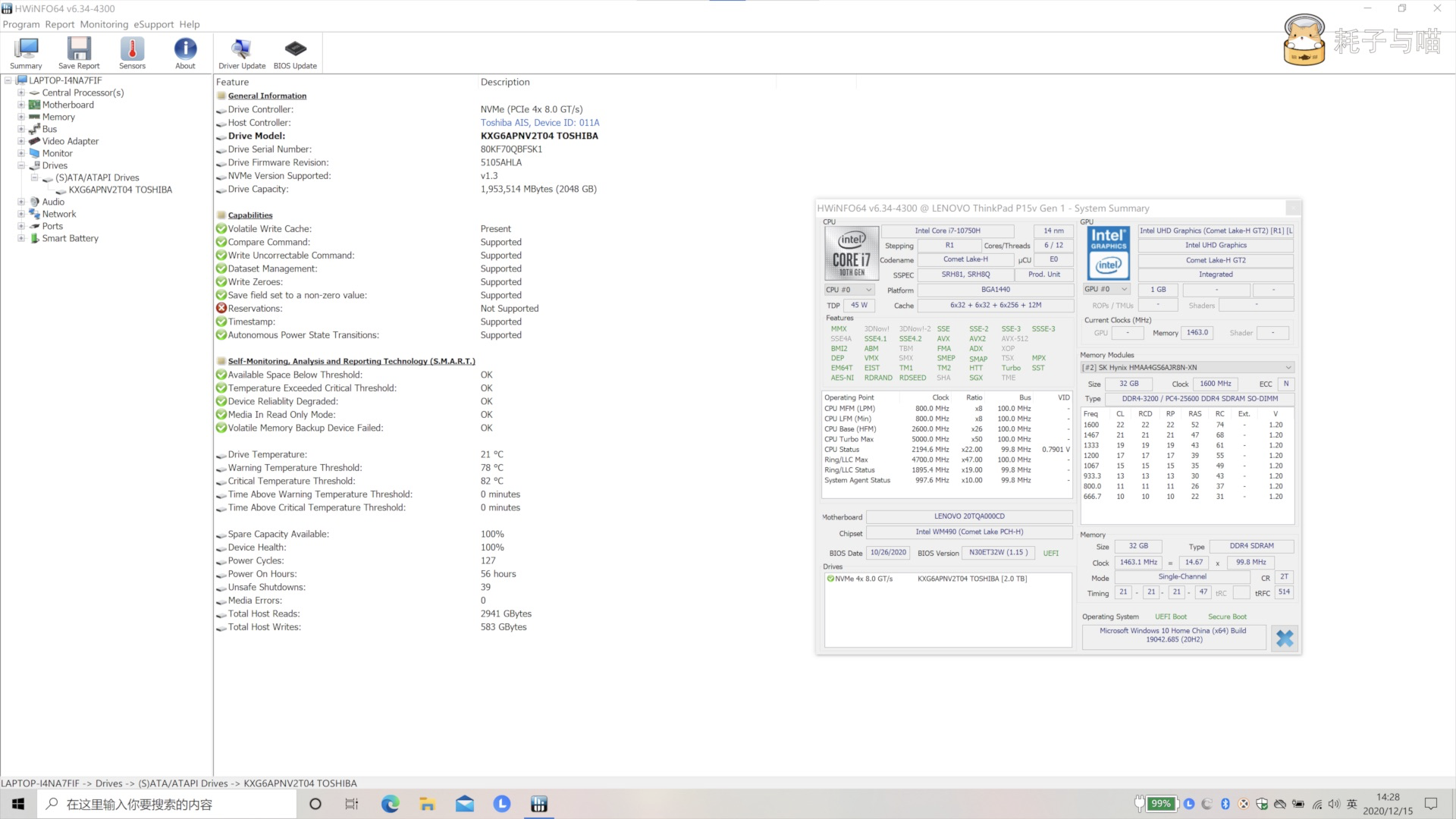The image size is (1456, 819).
Task: Click the Bluetooth tray icon
Action: [x=1225, y=804]
